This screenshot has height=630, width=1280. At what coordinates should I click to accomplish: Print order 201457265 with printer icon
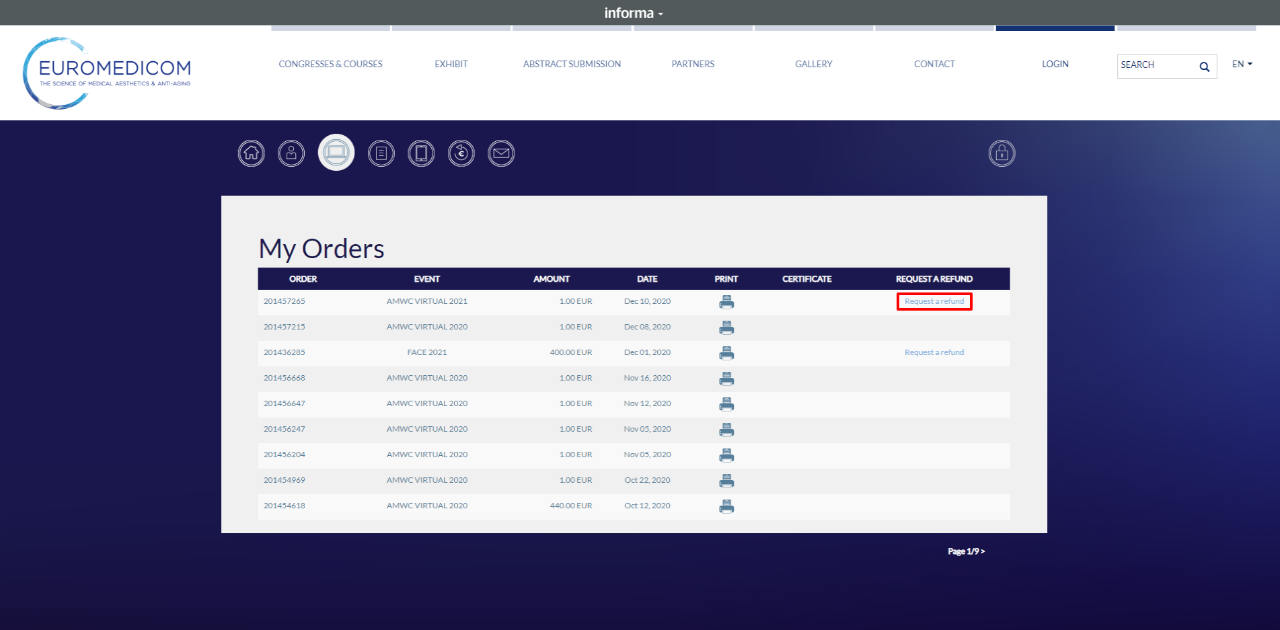(727, 302)
